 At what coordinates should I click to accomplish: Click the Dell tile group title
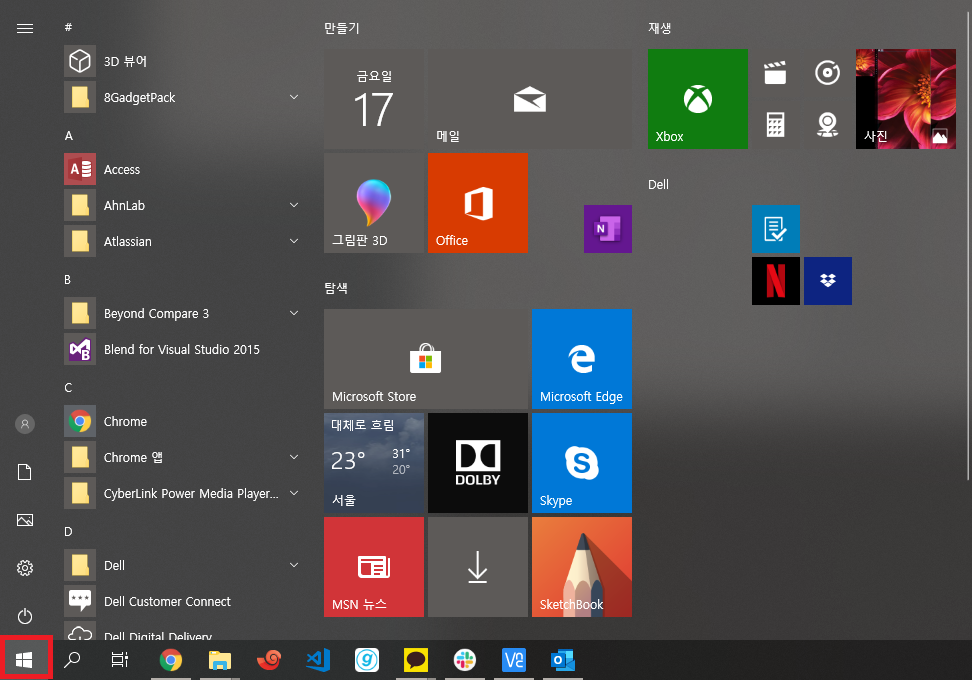coord(658,185)
